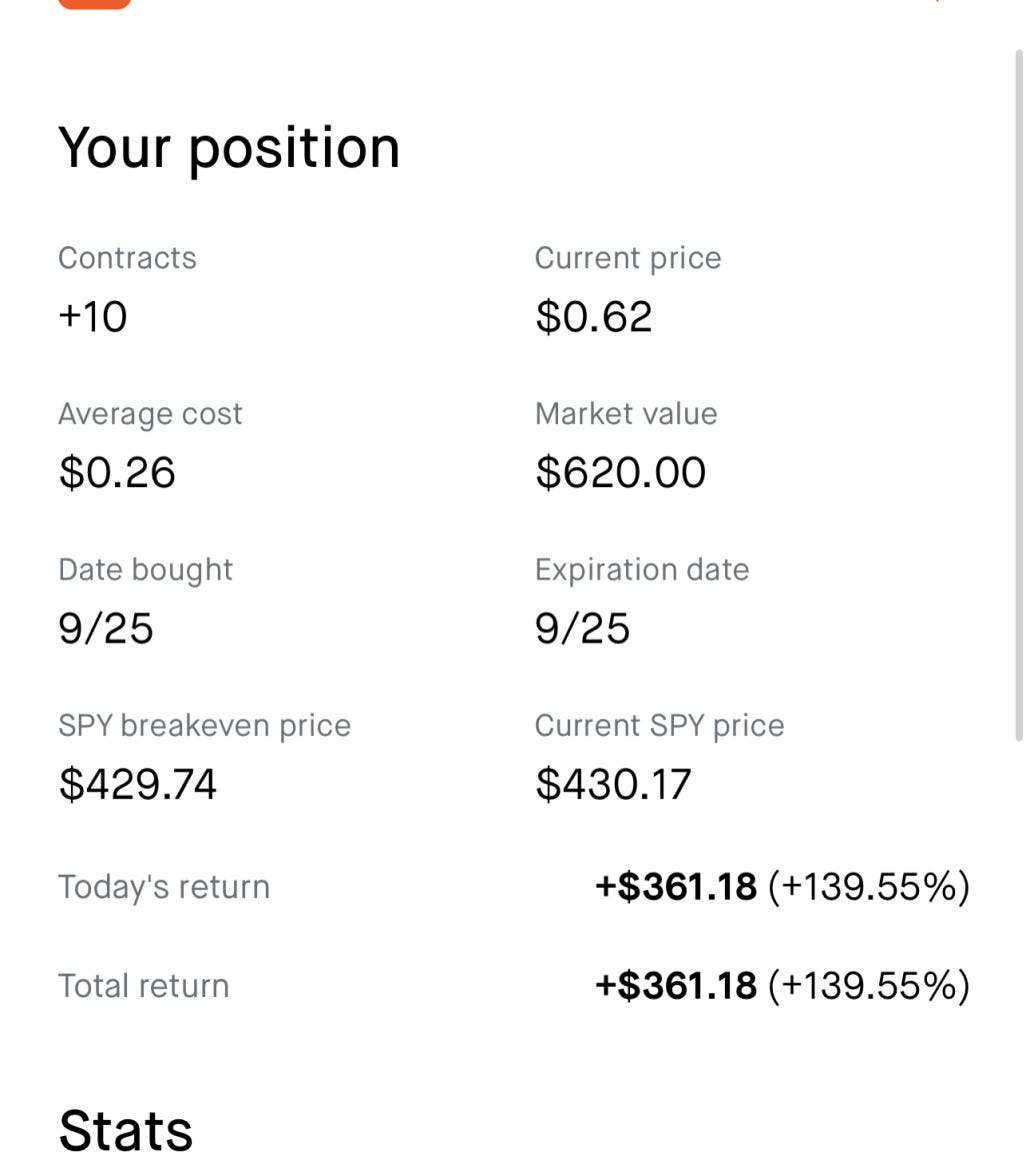Viewport: 1030px width, 1164px height.
Task: Tap the 'Today's return' label
Action: pyautogui.click(x=164, y=887)
